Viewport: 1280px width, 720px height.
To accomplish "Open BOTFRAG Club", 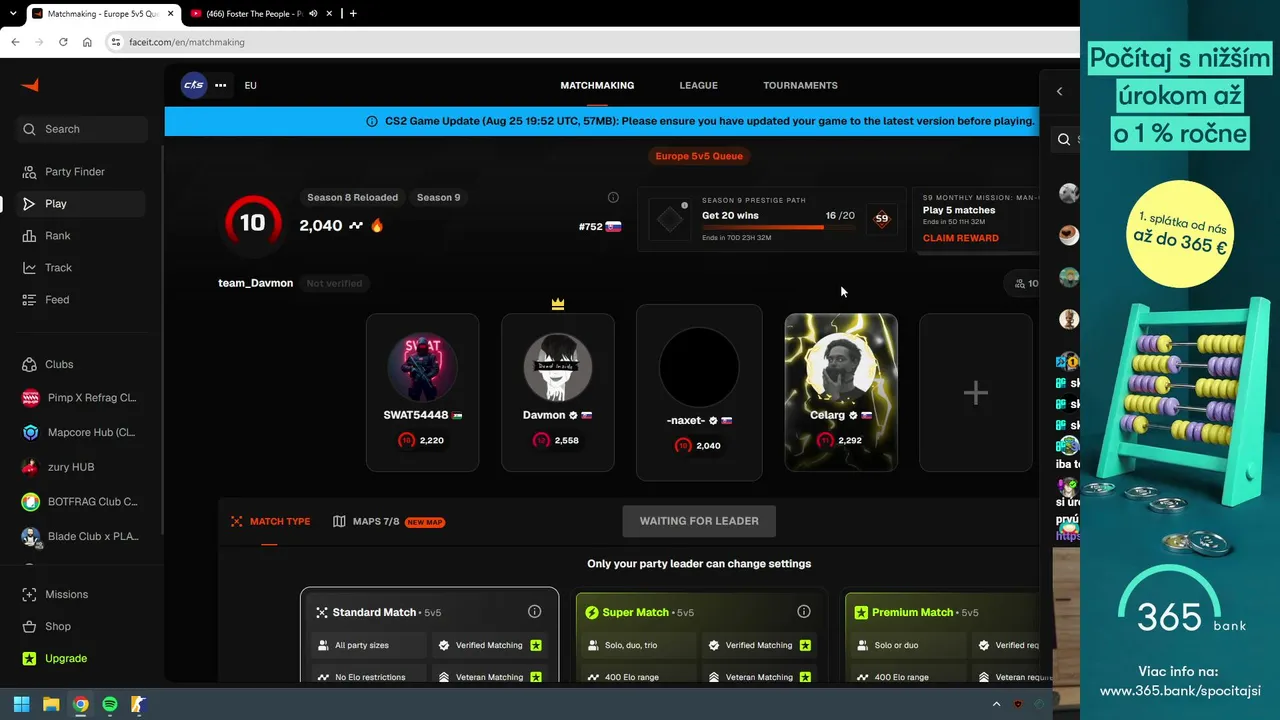I will click(x=82, y=502).
